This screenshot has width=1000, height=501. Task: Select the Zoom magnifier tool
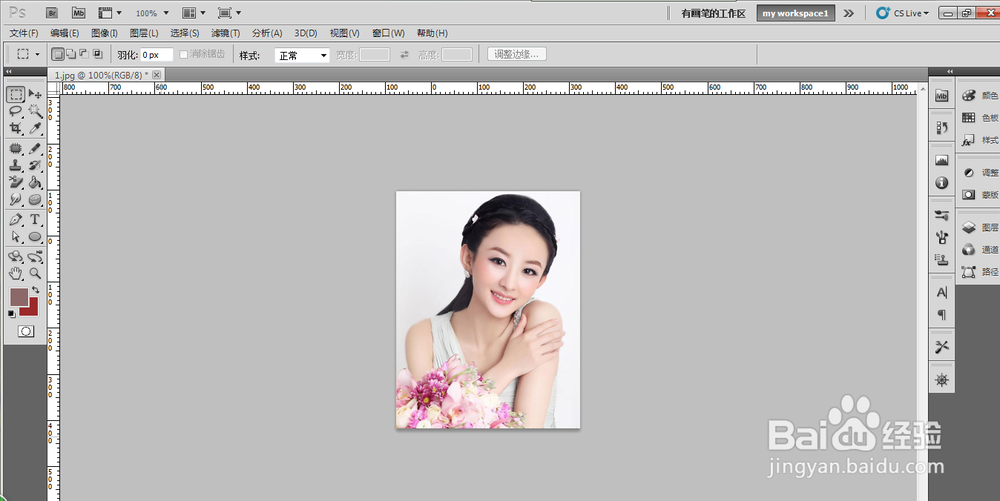35,273
